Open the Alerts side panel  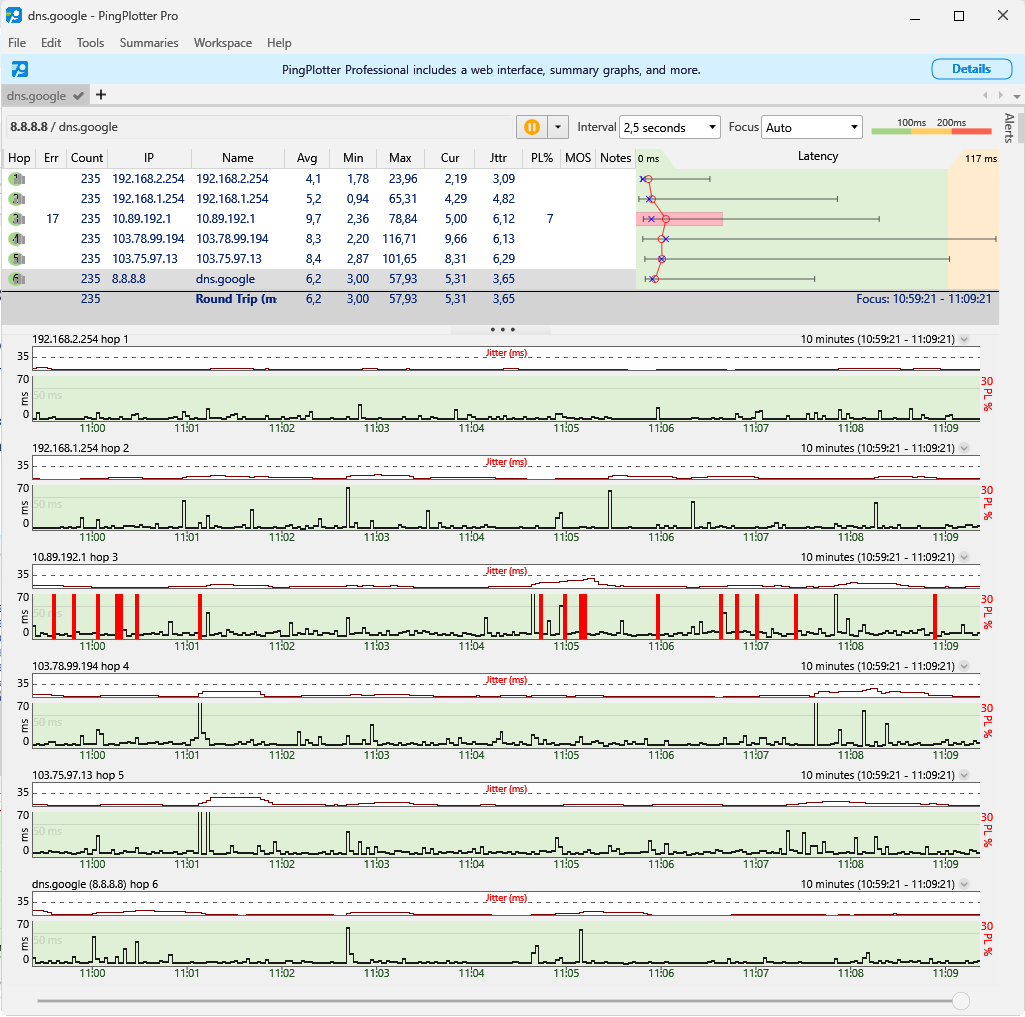pyautogui.click(x=1009, y=127)
